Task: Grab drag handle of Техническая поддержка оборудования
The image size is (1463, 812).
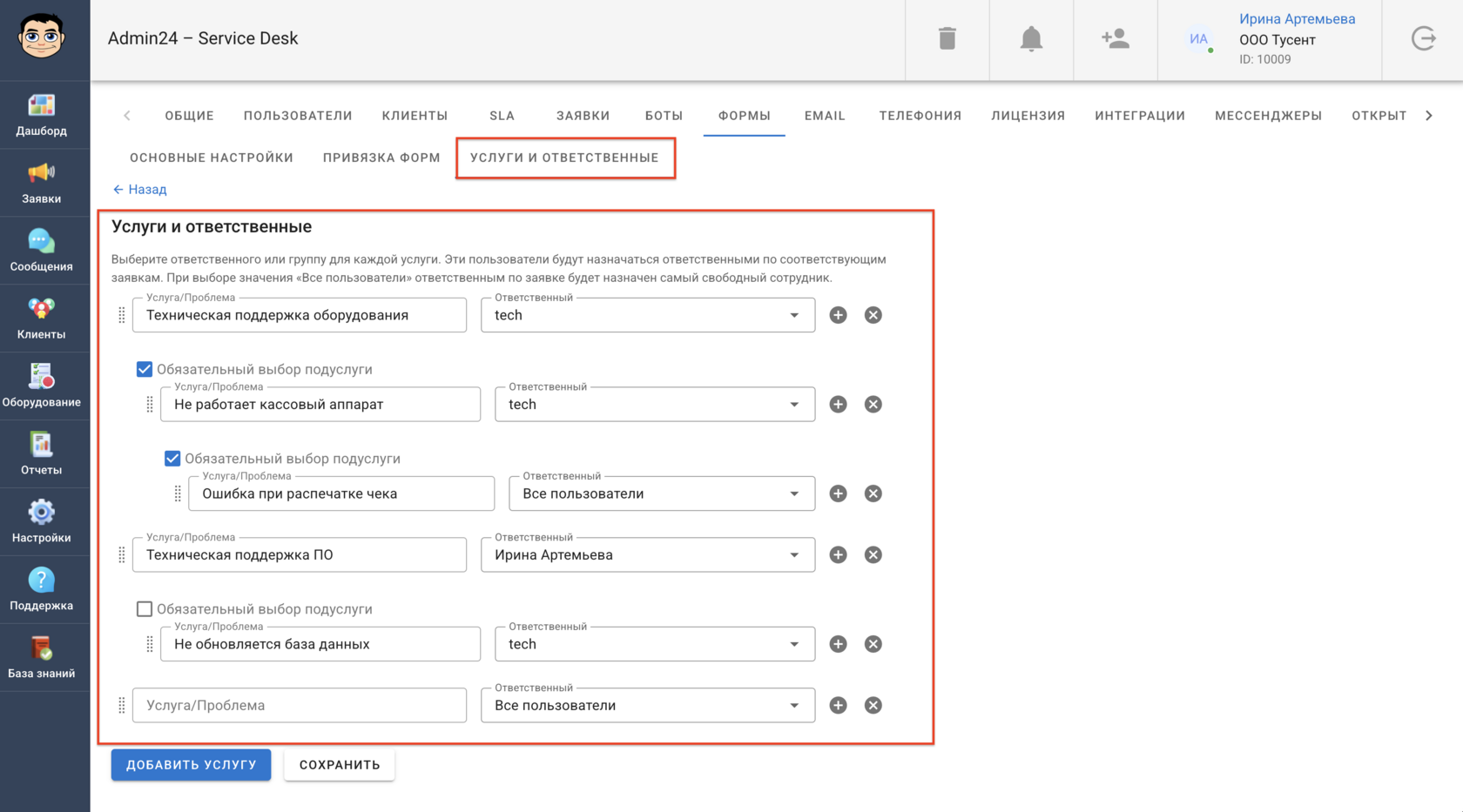Action: [121, 315]
